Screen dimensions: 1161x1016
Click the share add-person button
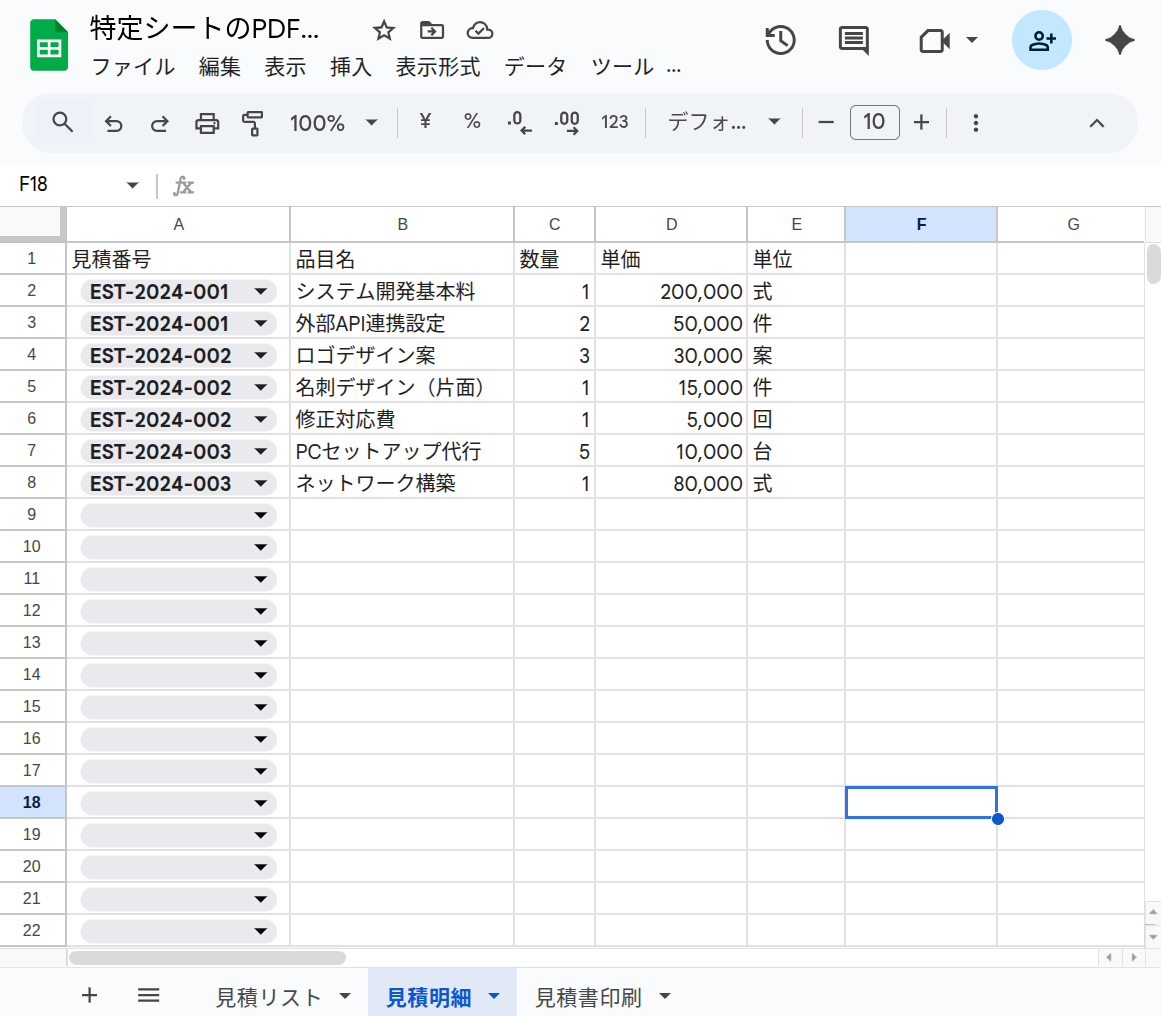pyautogui.click(x=1042, y=40)
